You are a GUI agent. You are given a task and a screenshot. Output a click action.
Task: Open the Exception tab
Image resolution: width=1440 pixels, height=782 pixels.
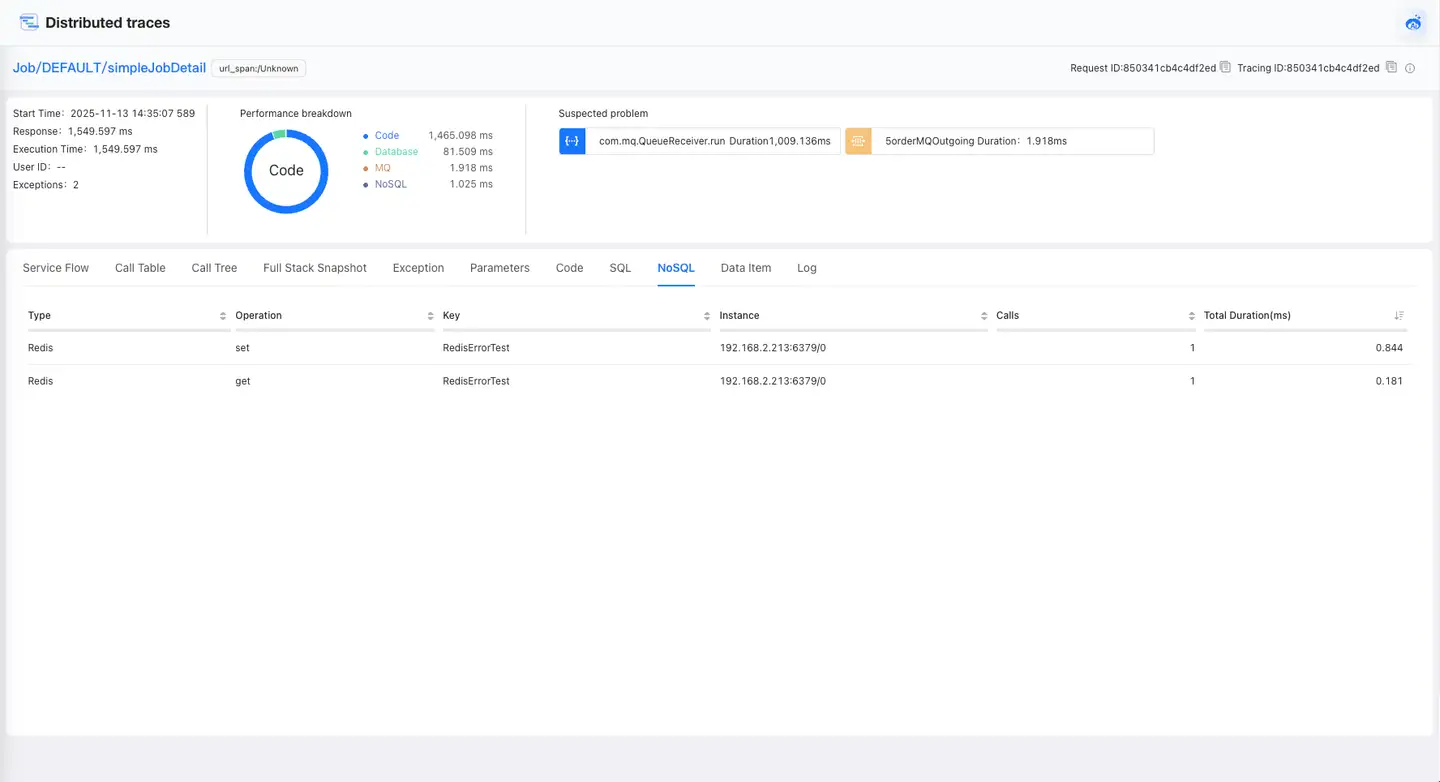pos(418,267)
